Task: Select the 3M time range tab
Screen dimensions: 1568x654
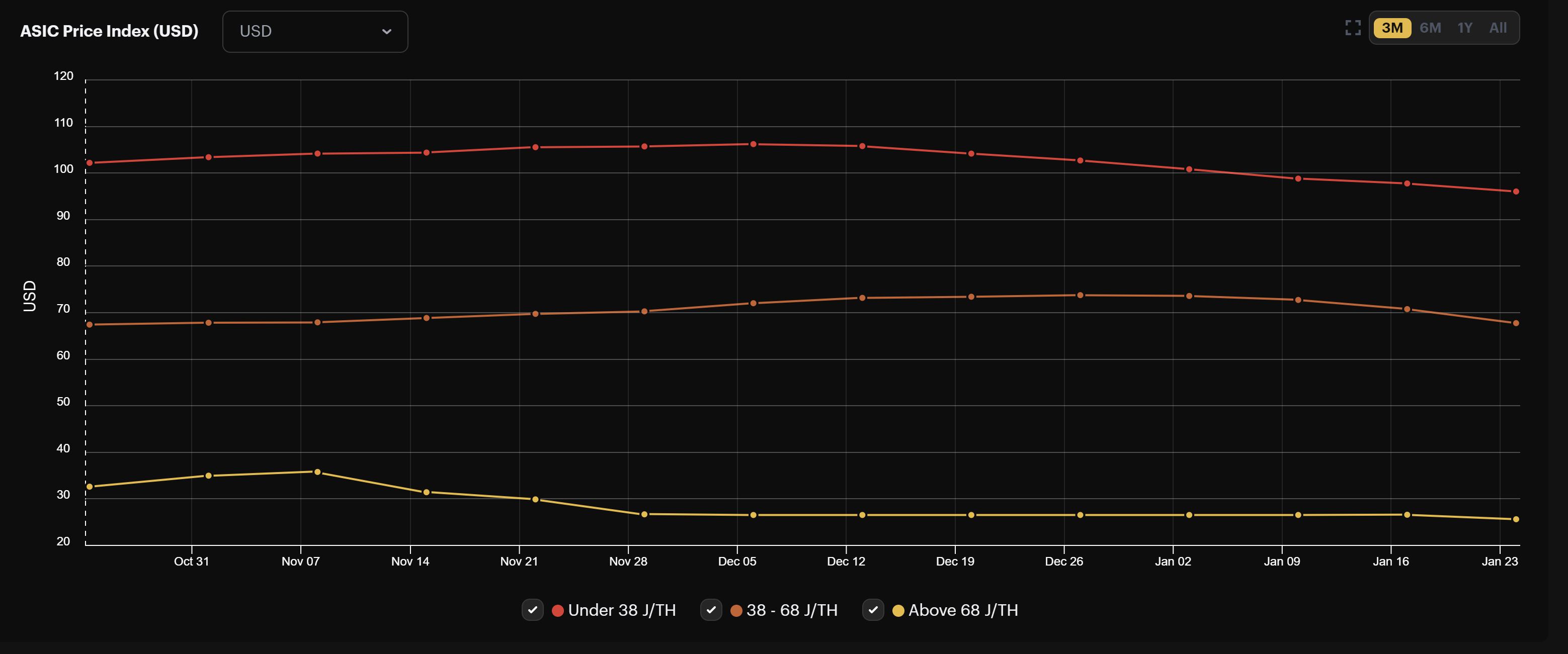Action: click(x=1392, y=28)
